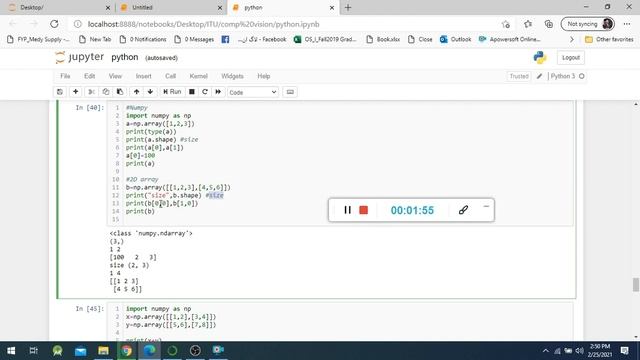
Task: Click the Not syncing profile button
Action: tap(588, 24)
